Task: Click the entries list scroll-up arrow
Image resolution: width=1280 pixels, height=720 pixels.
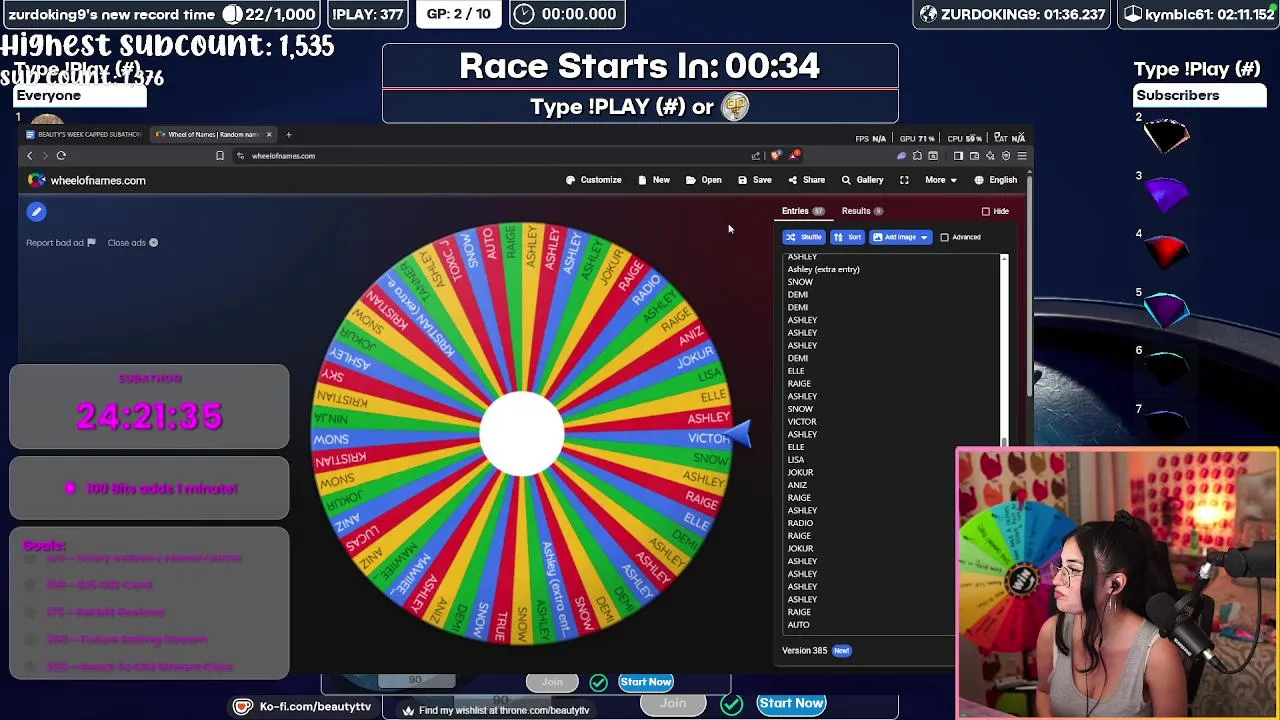Action: pos(1004,260)
